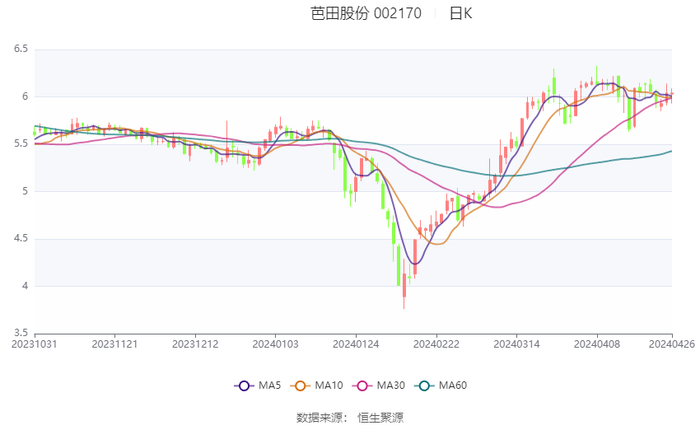Select the 日K label in header
700x426 pixels.
coord(460,14)
